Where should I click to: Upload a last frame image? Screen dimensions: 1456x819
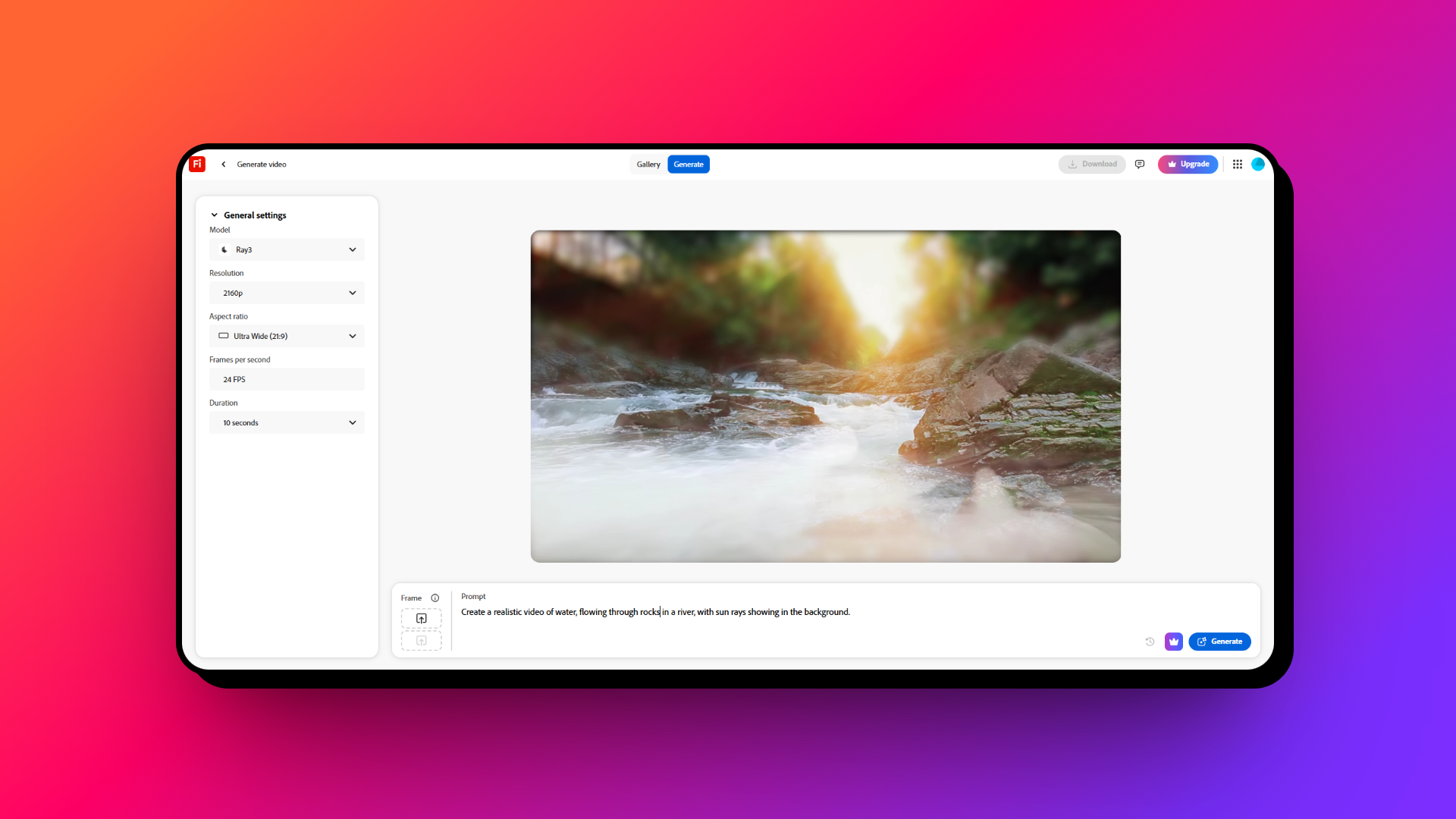(x=422, y=642)
